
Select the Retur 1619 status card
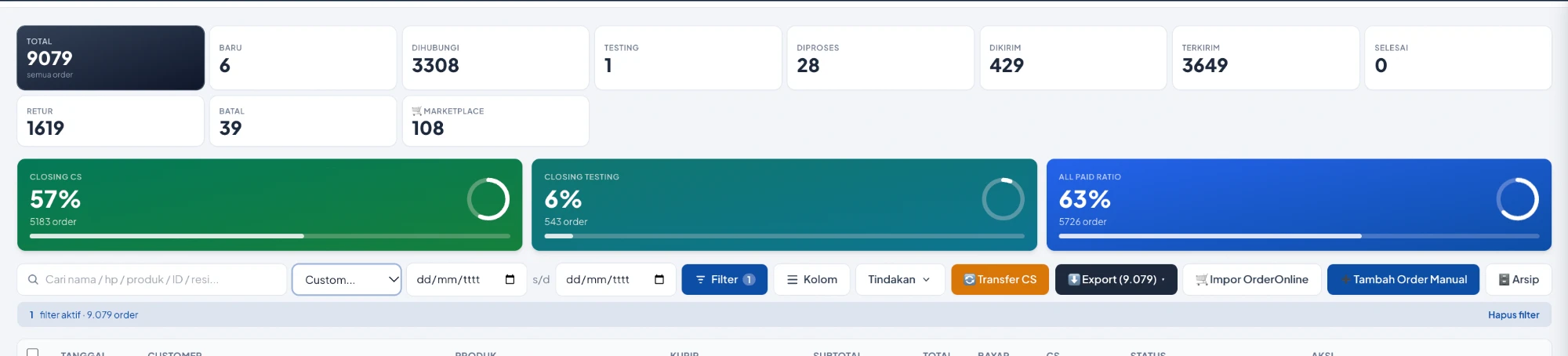pyautogui.click(x=111, y=121)
